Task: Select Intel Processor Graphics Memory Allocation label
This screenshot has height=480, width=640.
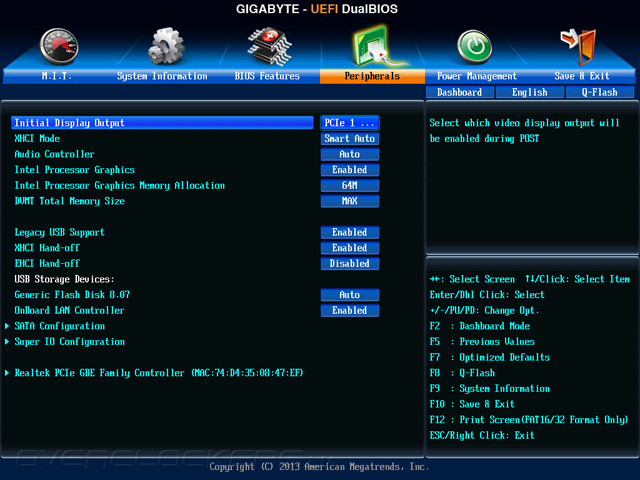Action: point(120,185)
